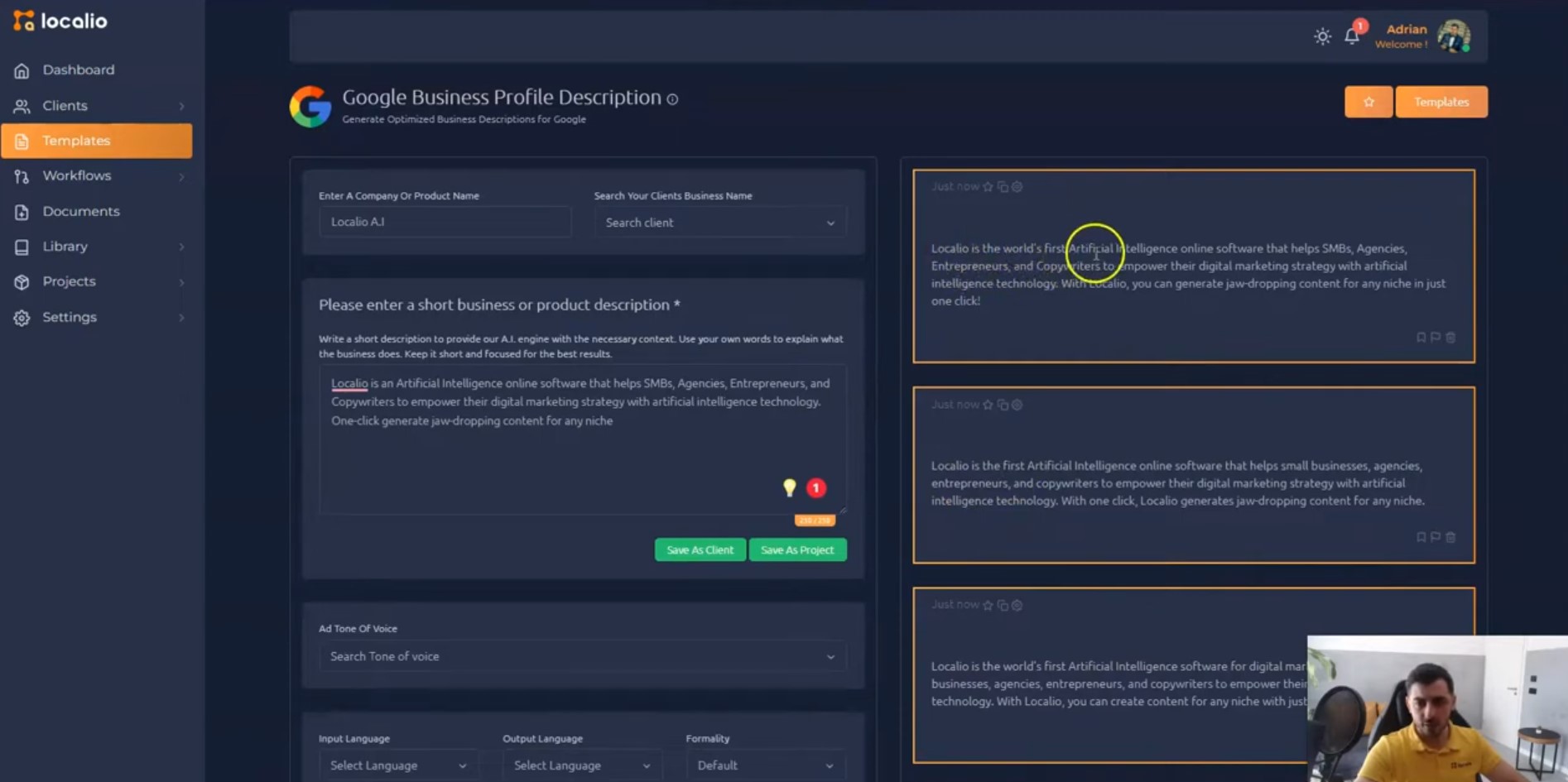Expand the Settings submenu chevron
The height and width of the screenshot is (782, 1568).
click(181, 318)
